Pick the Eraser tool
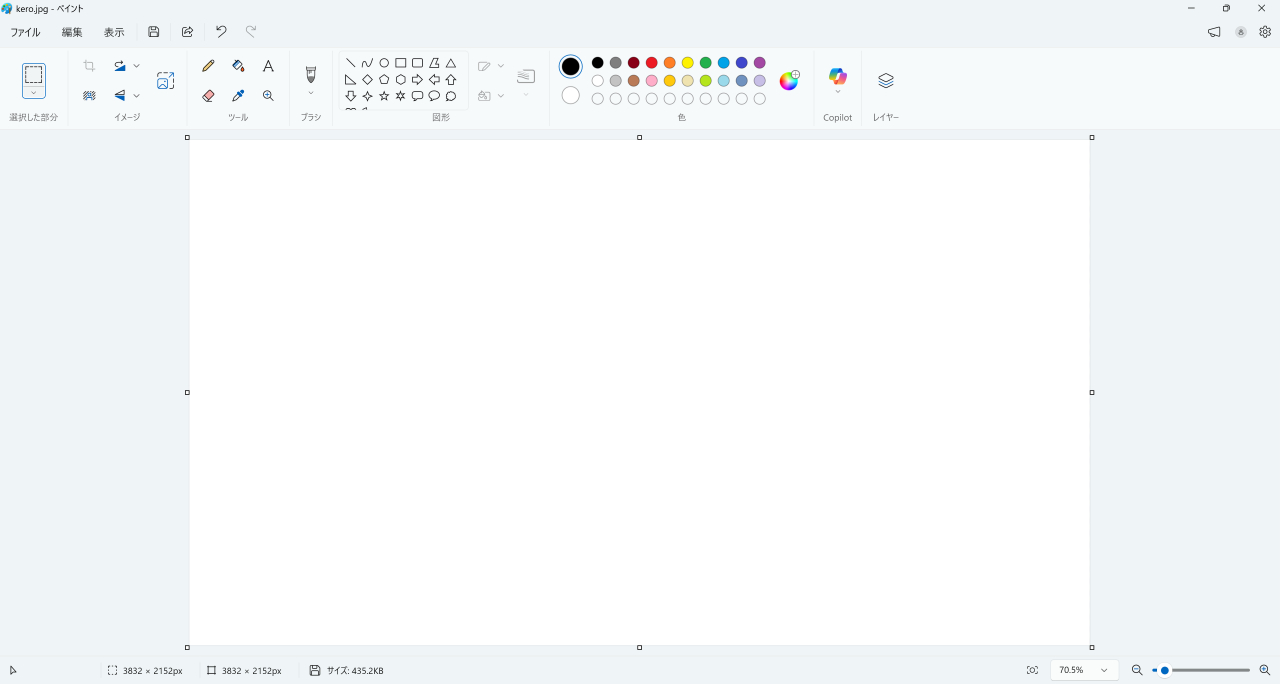 click(x=208, y=96)
